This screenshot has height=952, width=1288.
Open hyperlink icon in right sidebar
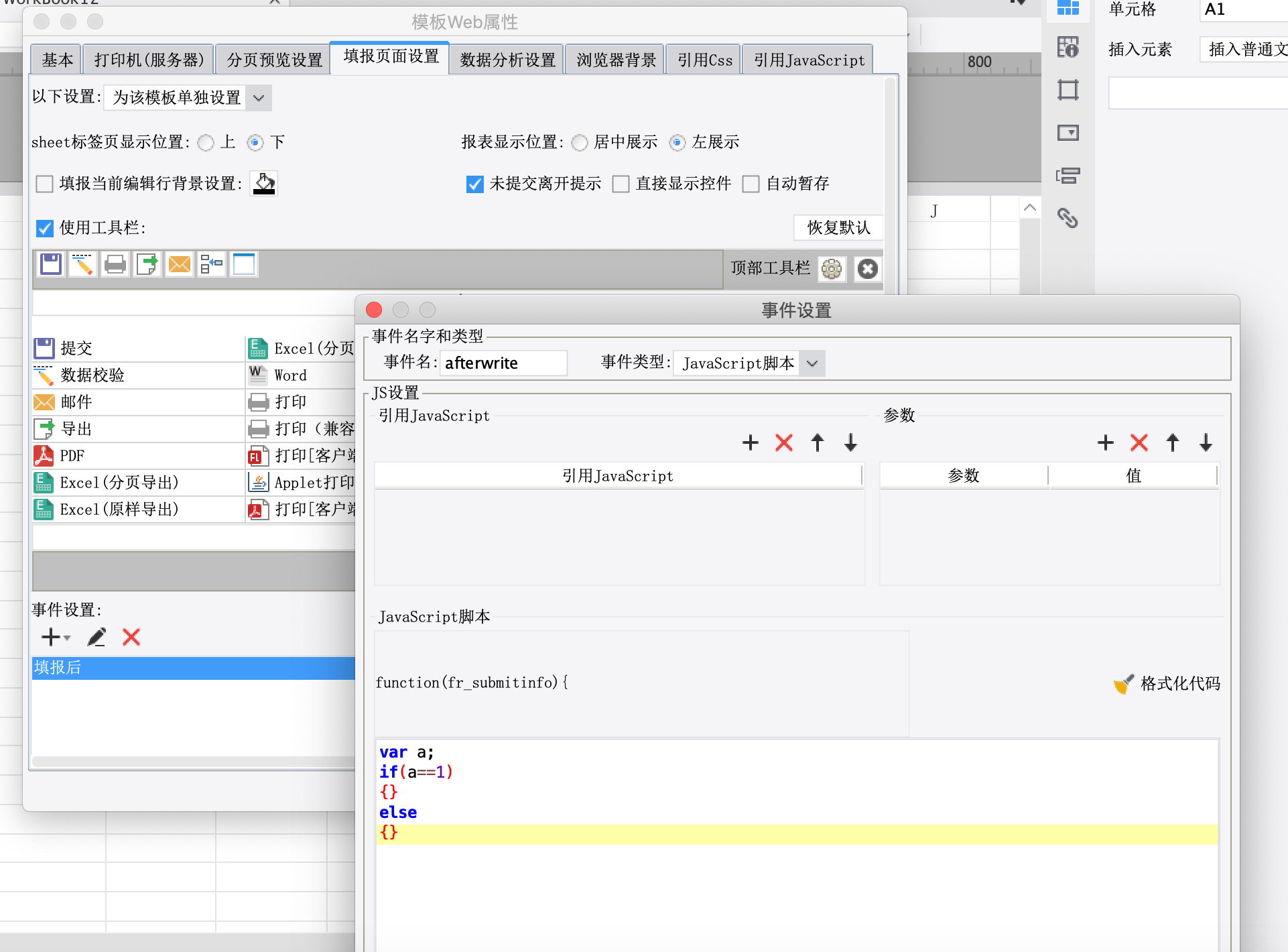pyautogui.click(x=1068, y=218)
